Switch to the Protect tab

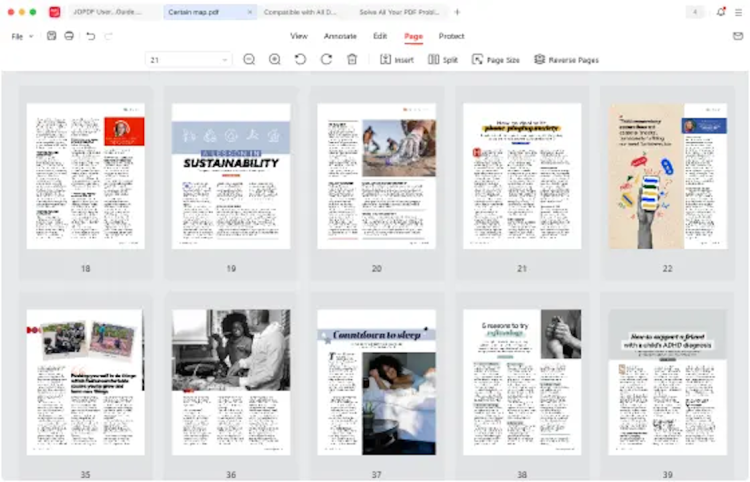451,36
